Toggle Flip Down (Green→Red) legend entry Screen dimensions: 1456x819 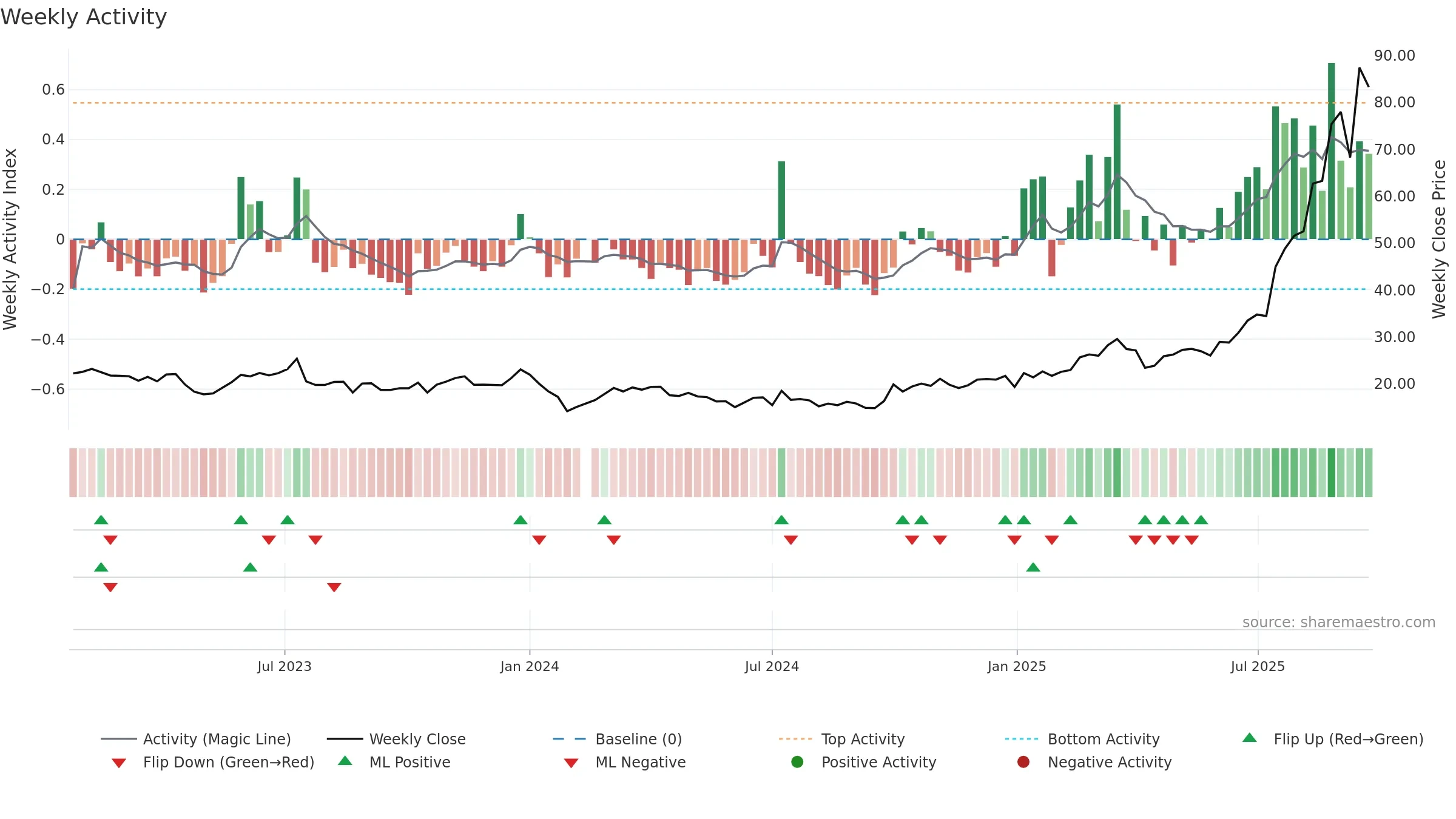[x=212, y=762]
